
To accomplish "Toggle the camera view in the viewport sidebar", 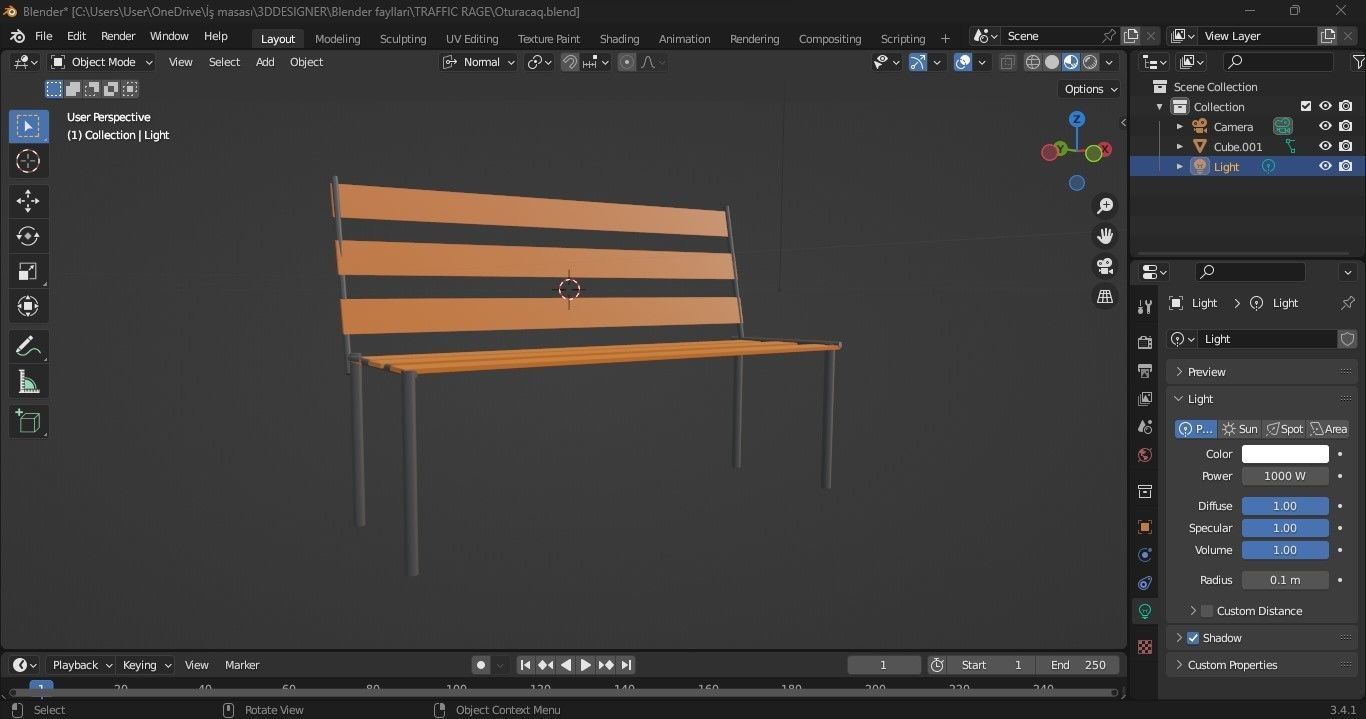I will coord(1105,267).
